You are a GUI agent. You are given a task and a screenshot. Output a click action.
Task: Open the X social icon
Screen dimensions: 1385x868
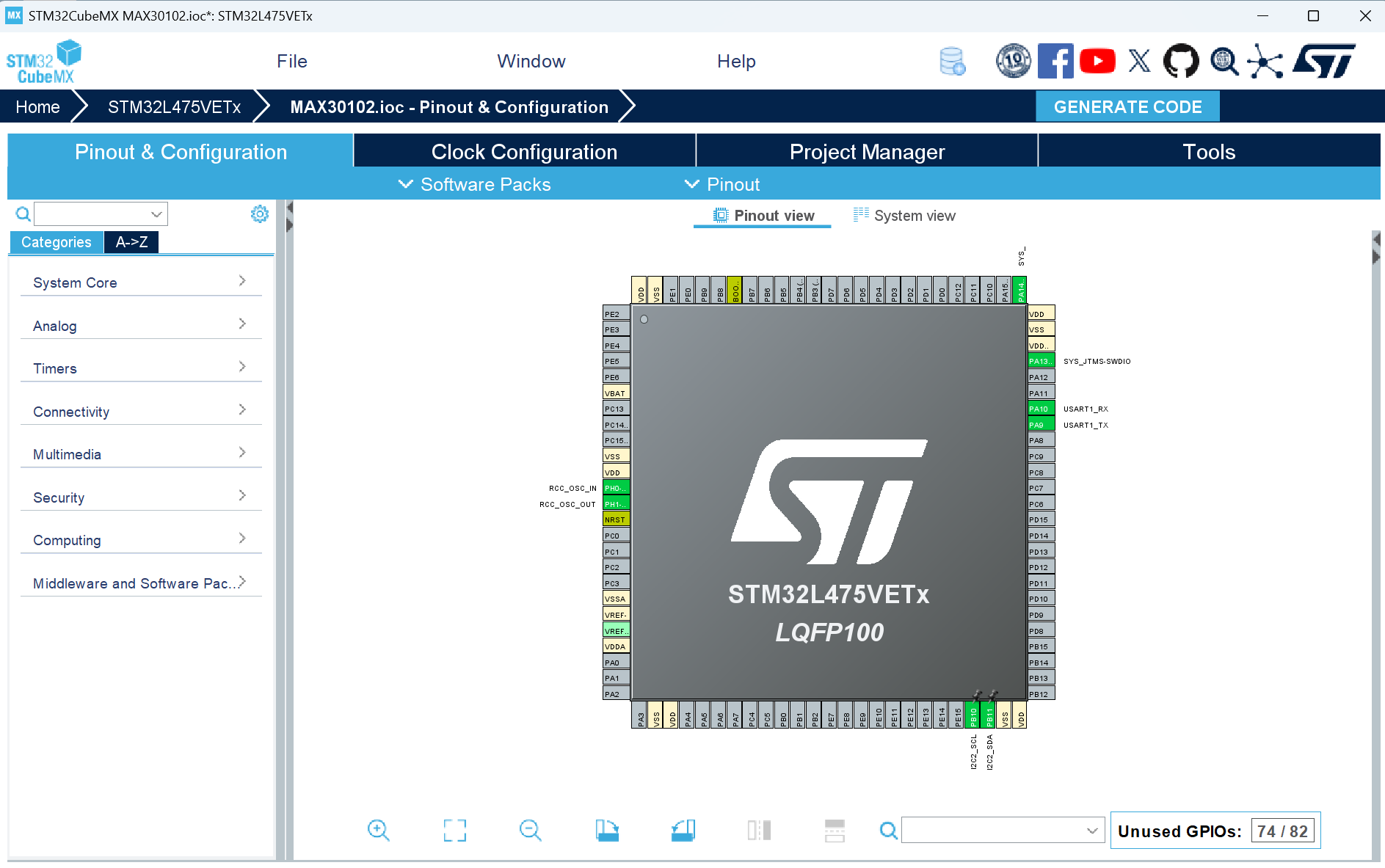pos(1139,61)
